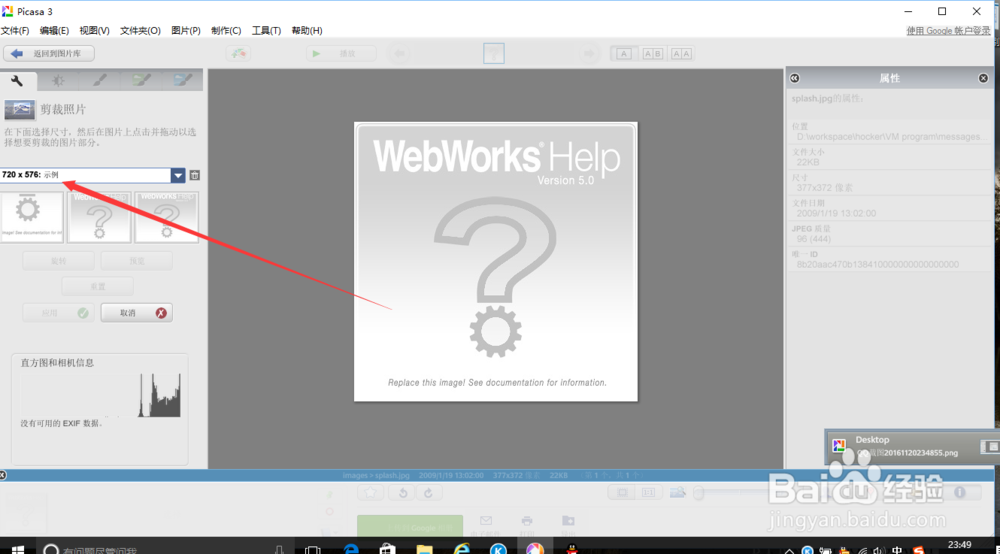The image size is (1000, 554).
Task: Open the 文件夹(O) menu
Action: pyautogui.click(x=140, y=31)
